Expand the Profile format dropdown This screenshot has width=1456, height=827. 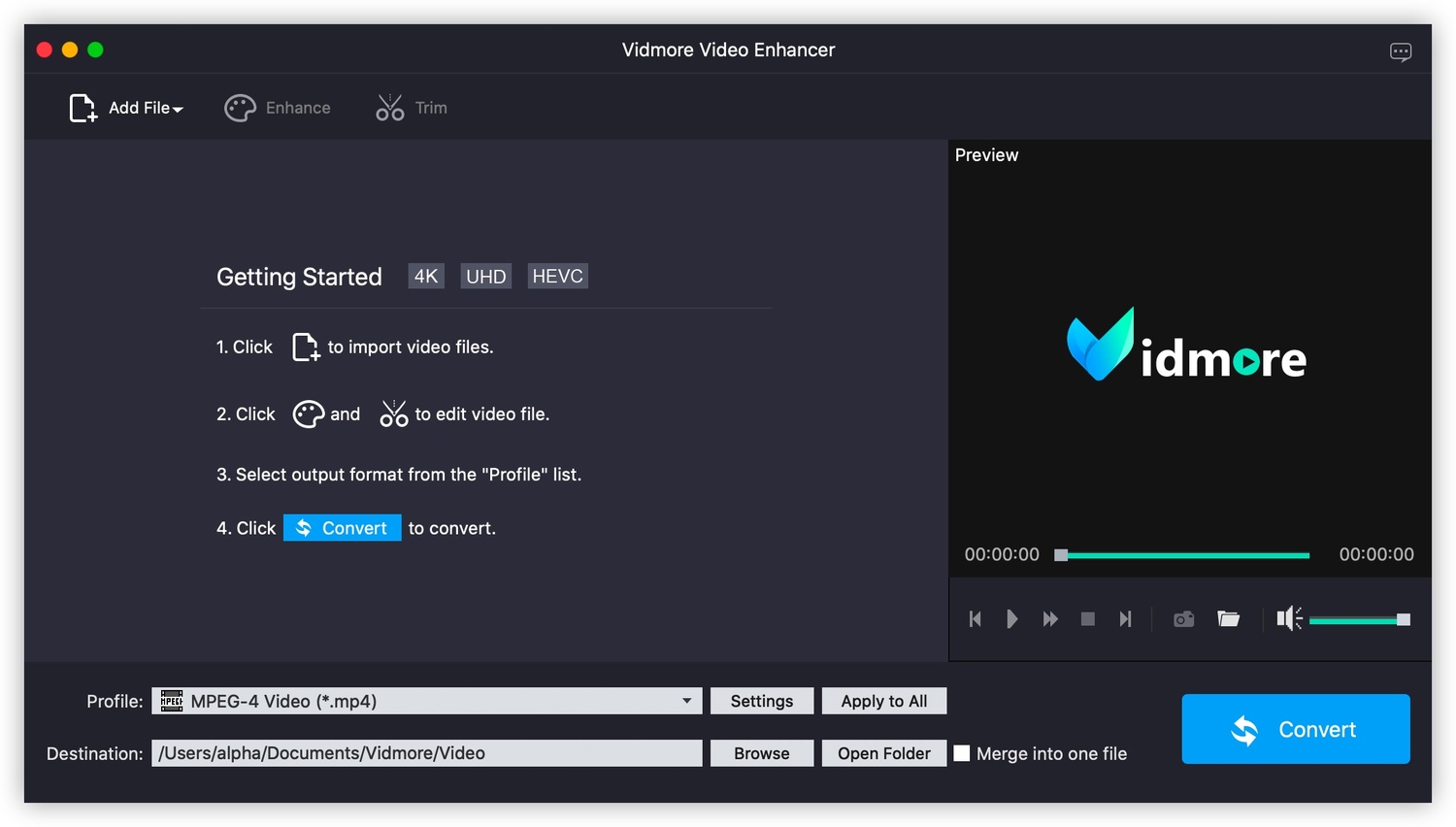(x=686, y=701)
